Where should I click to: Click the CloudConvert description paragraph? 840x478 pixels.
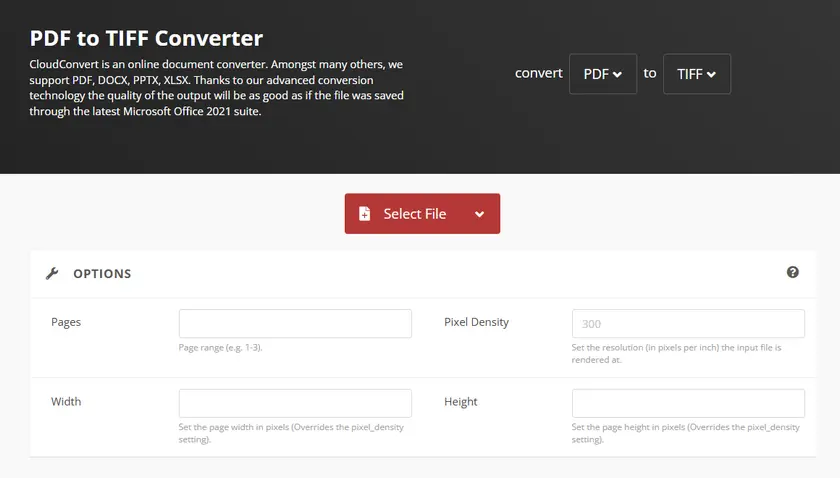click(x=217, y=88)
